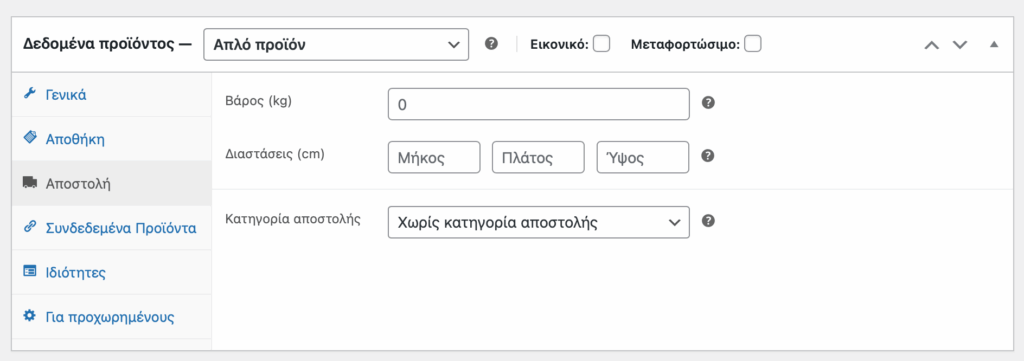
Task: Move the panel up with the up chevron
Action: pyautogui.click(x=932, y=44)
